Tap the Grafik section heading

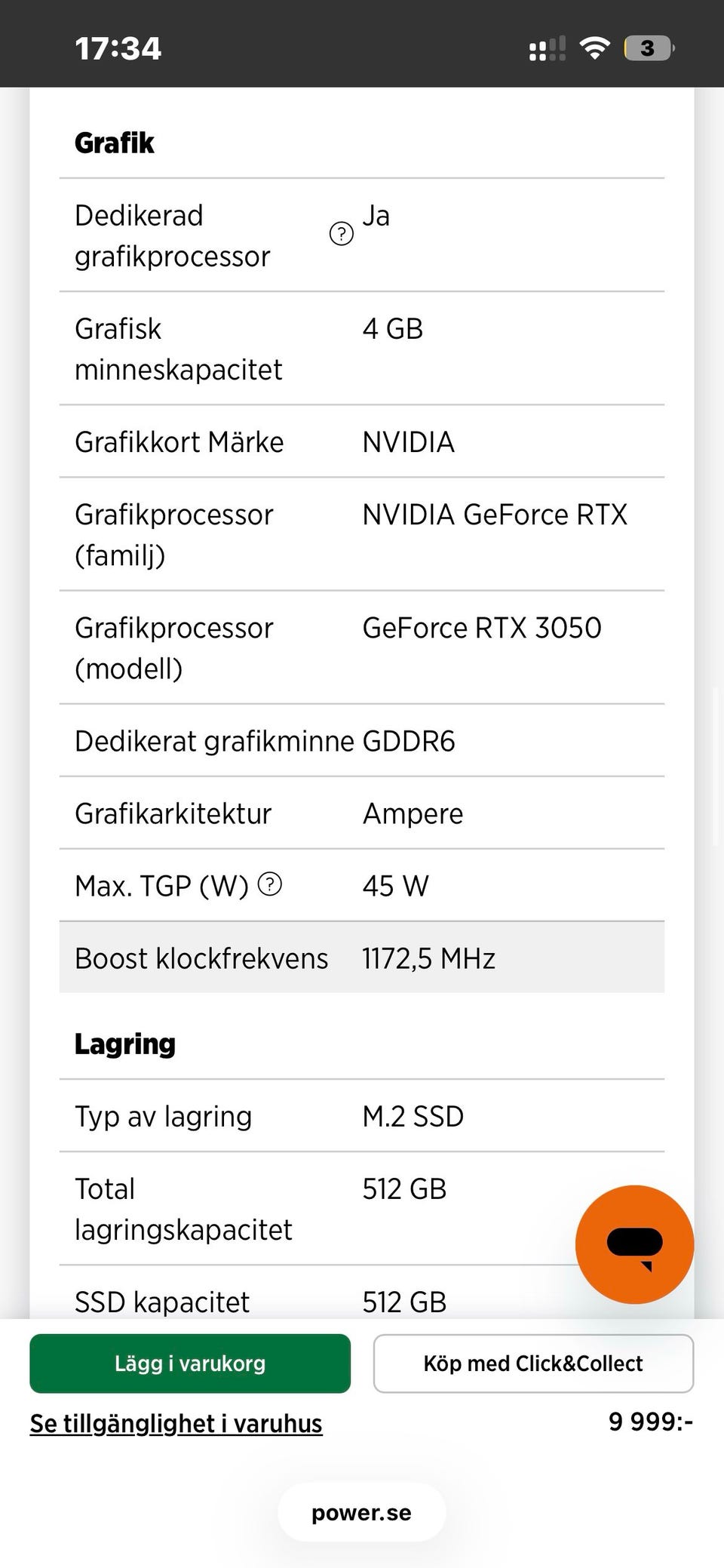[115, 143]
